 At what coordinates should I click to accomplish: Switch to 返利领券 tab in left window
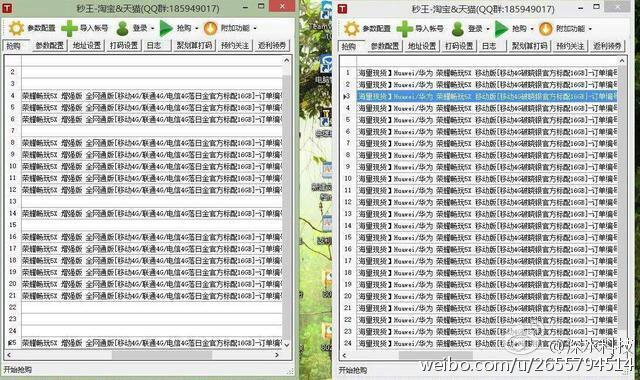coord(271,45)
